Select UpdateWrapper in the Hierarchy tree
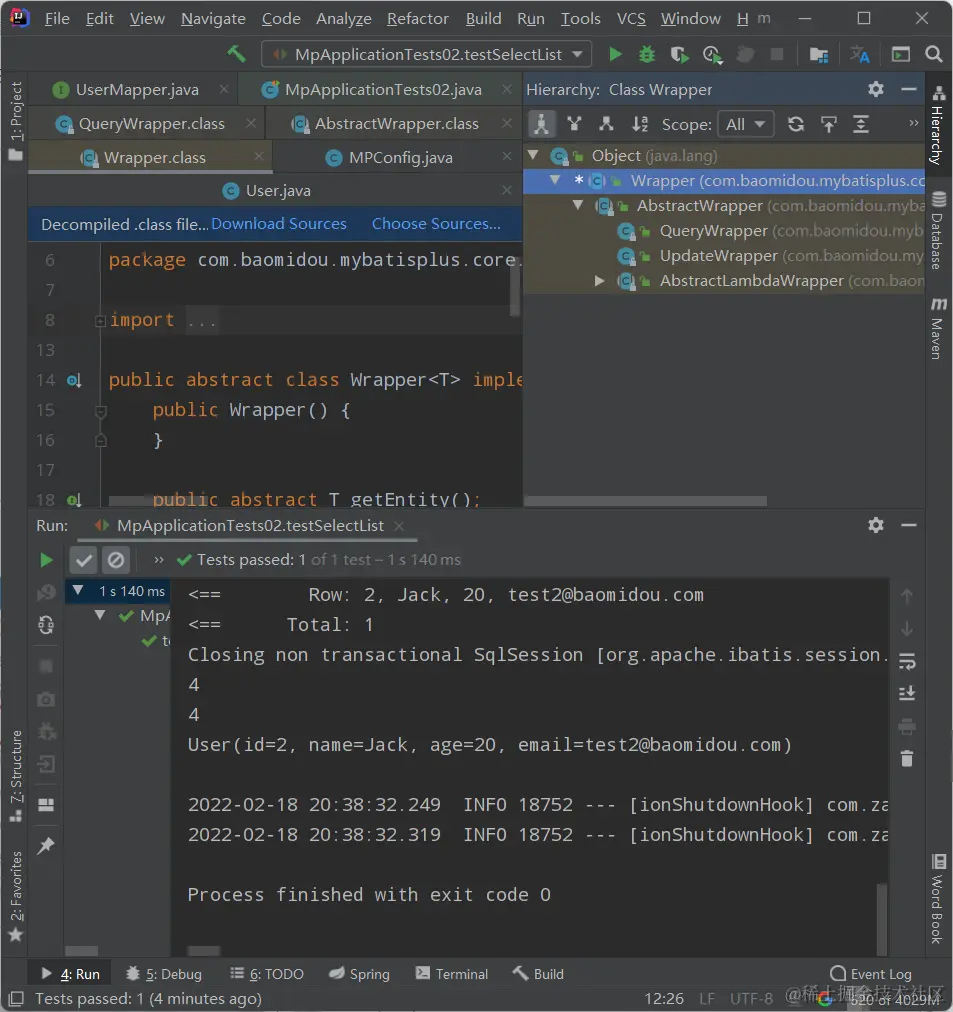 click(x=718, y=256)
